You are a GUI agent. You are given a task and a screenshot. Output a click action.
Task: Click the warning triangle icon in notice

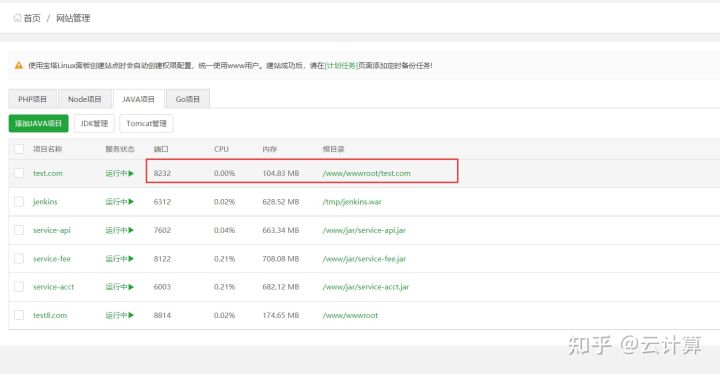pos(18,65)
